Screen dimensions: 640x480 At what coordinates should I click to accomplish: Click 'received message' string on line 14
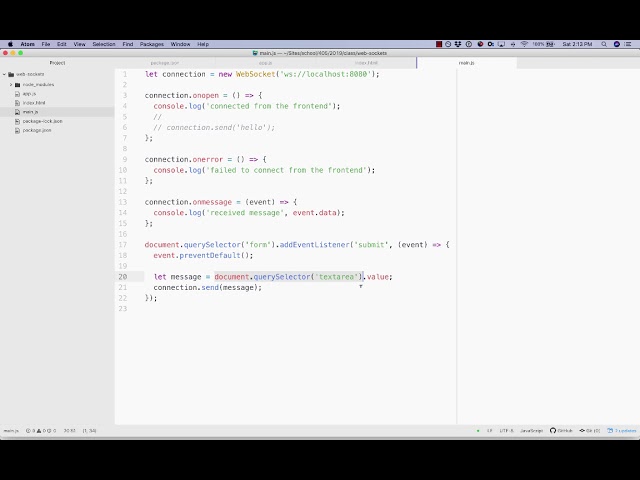[245, 213]
